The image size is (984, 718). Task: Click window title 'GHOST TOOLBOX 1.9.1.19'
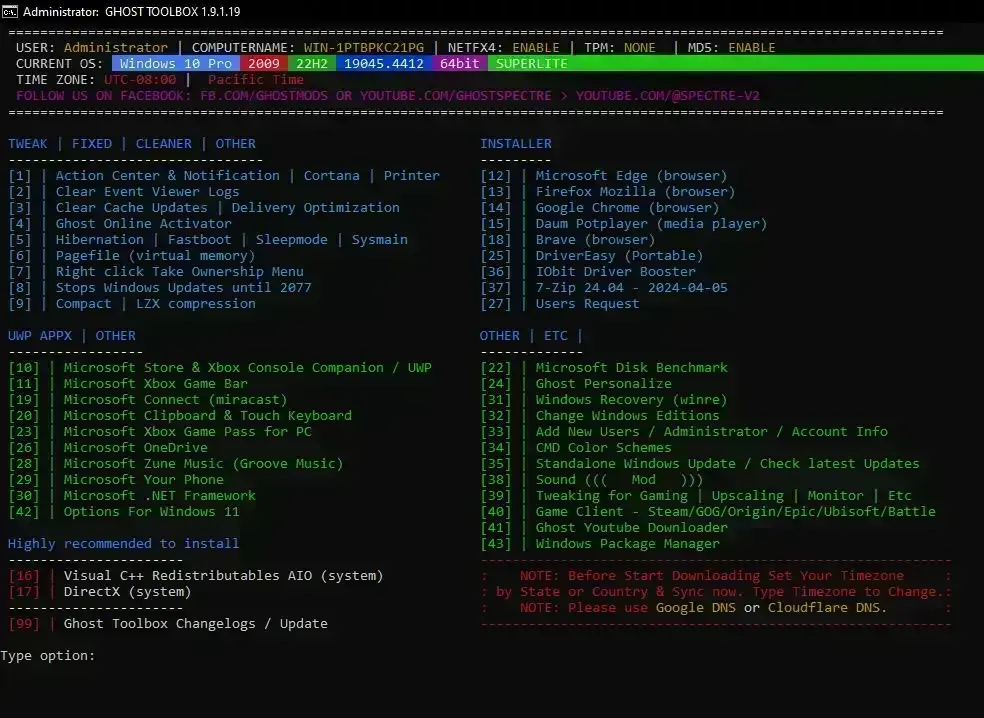[x=173, y=11]
